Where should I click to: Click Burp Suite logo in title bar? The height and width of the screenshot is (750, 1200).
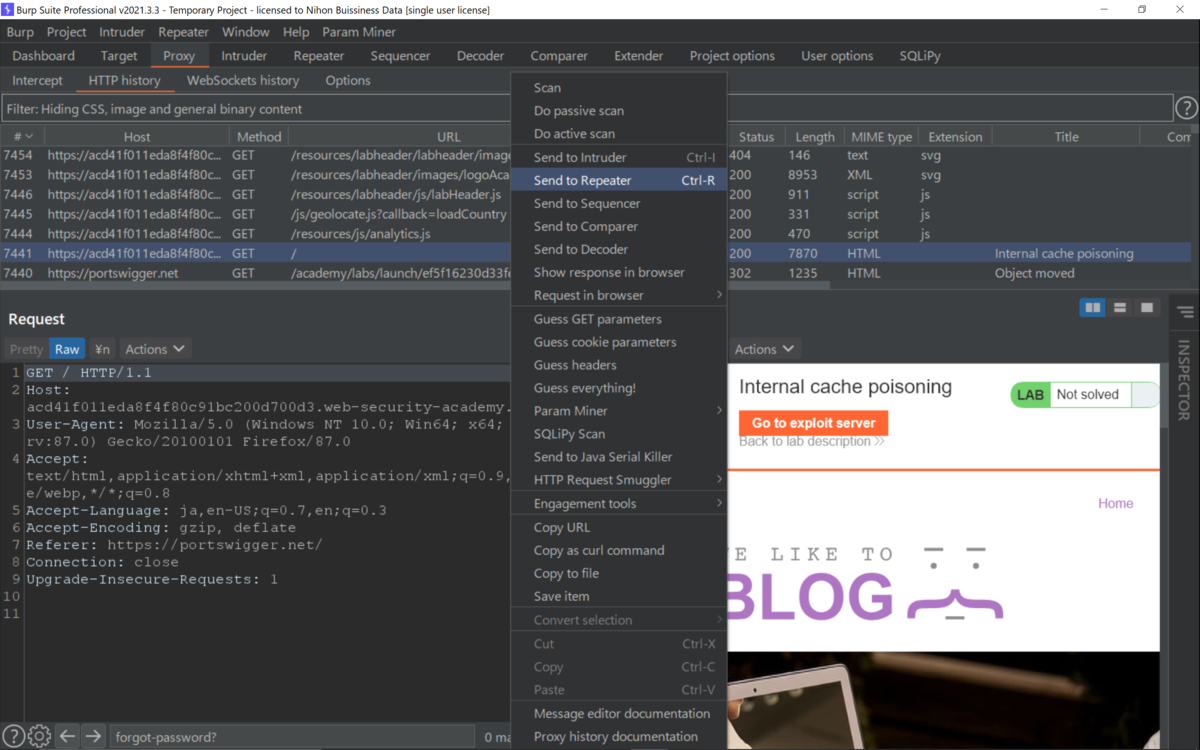coord(8,9)
